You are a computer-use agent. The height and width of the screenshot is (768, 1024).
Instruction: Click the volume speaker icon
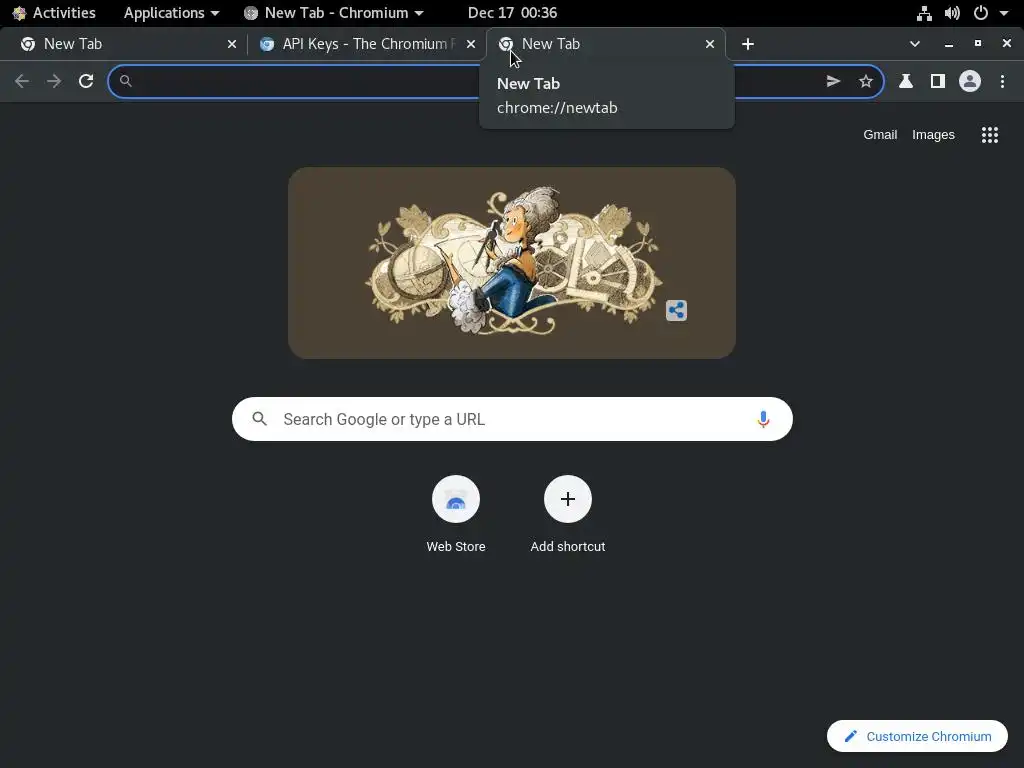pos(952,13)
